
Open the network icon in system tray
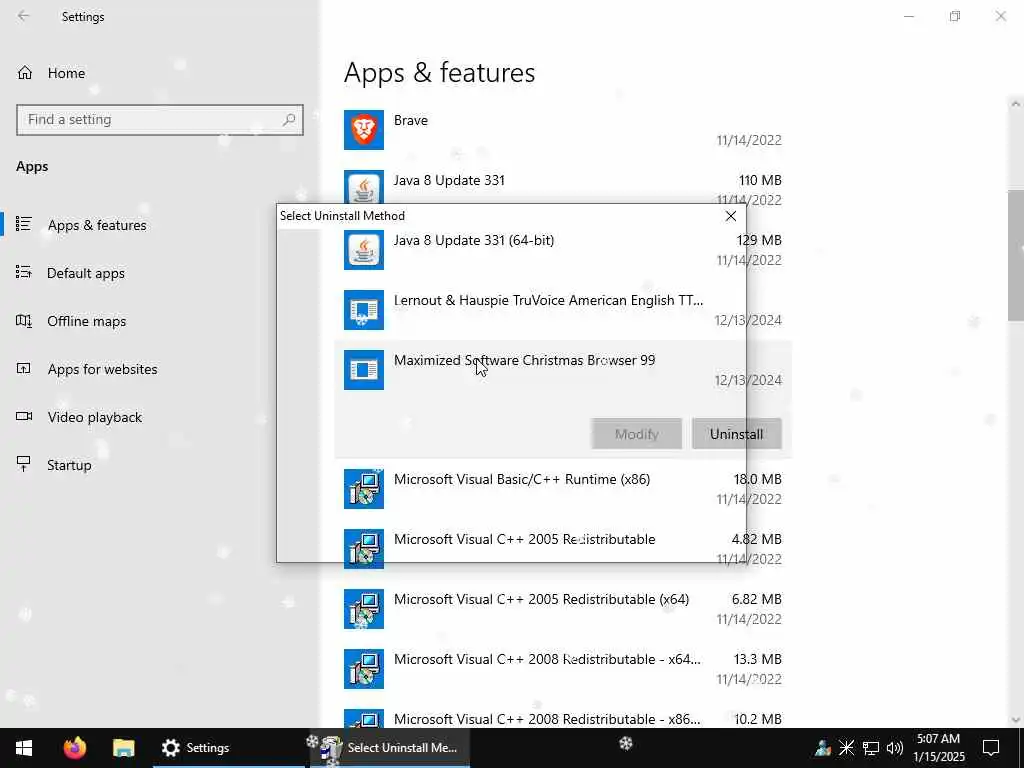point(871,748)
